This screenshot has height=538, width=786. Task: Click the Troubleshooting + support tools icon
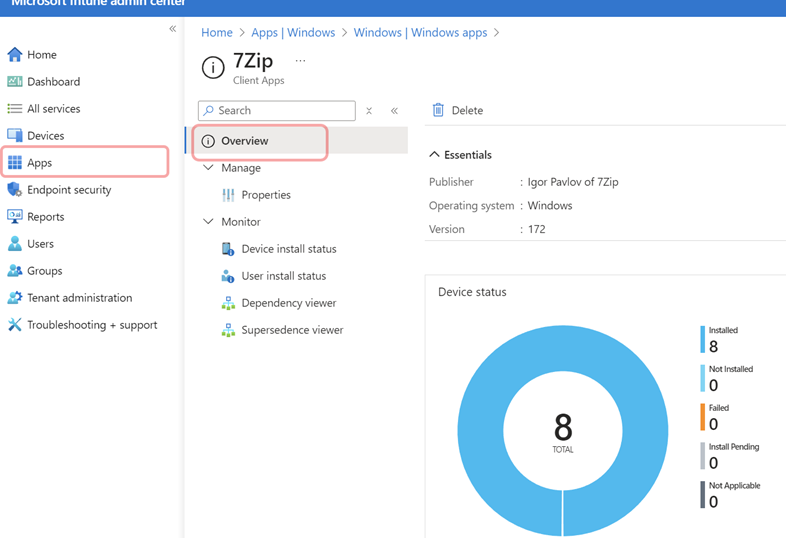15,325
